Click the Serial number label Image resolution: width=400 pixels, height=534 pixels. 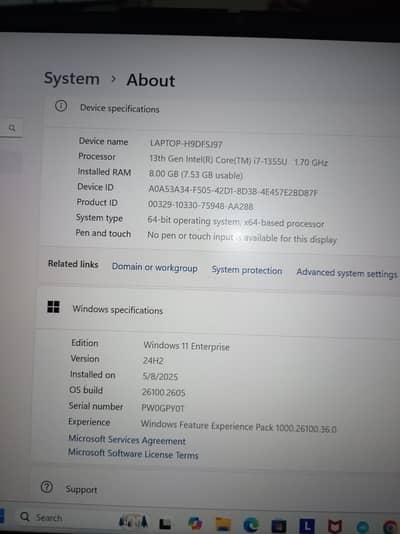click(x=96, y=406)
